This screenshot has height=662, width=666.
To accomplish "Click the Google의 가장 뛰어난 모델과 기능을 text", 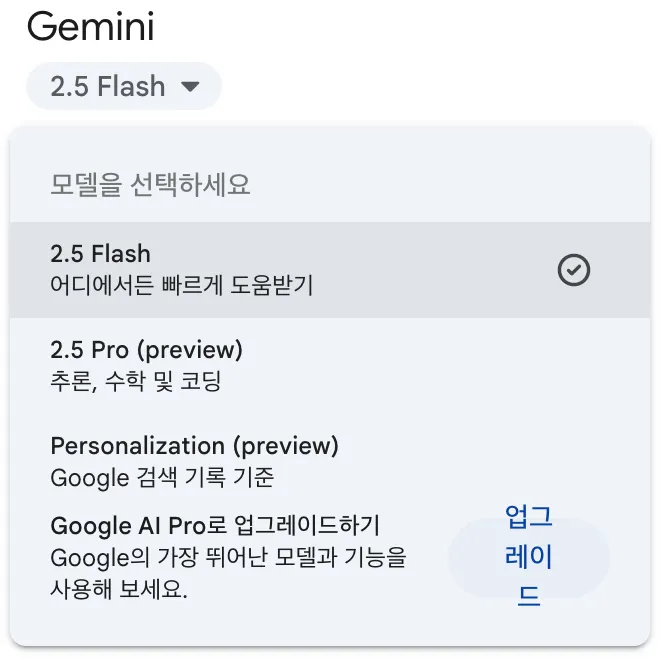I will coord(229,558).
